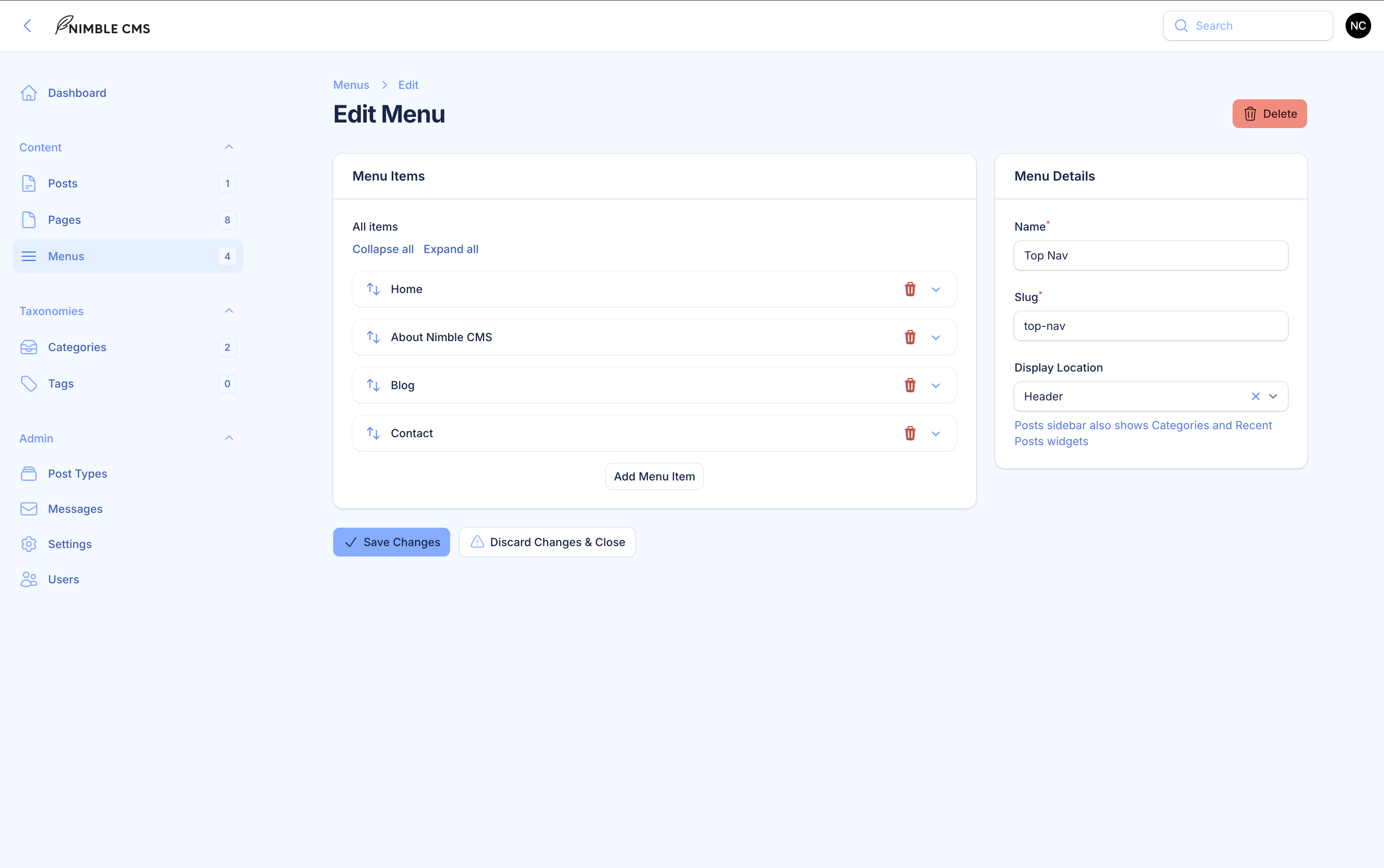The width and height of the screenshot is (1384, 868).
Task: Remove Contact item via its trash icon
Action: [x=910, y=434]
